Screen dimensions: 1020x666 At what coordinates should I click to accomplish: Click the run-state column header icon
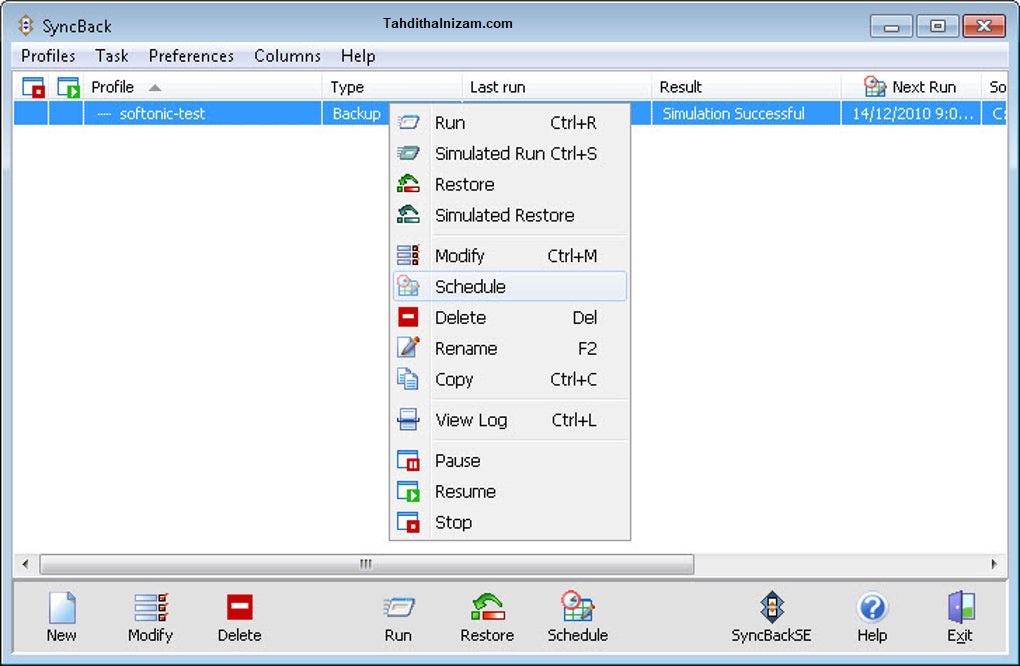[68, 87]
